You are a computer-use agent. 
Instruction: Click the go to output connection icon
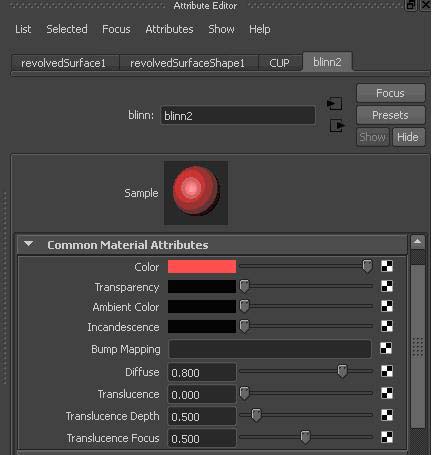tap(337, 126)
